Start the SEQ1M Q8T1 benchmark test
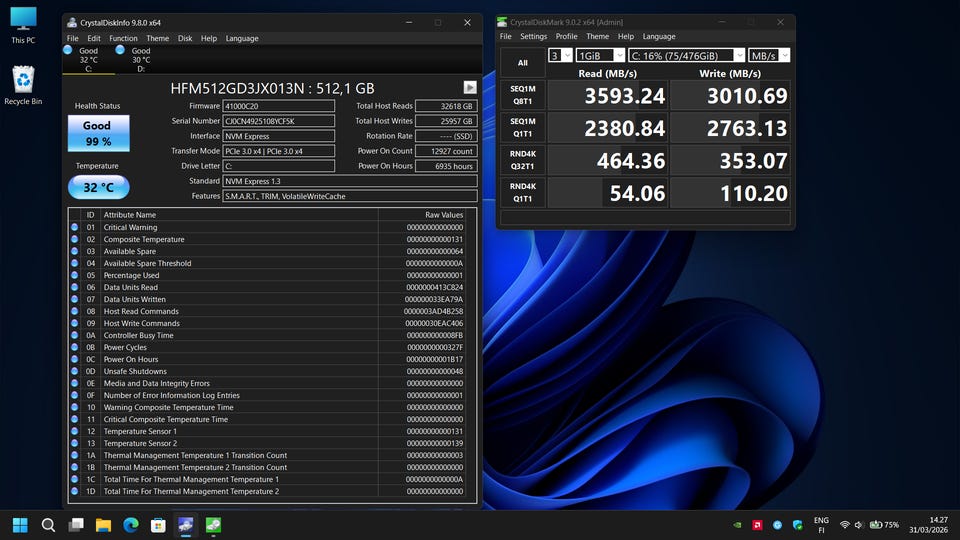 [523, 95]
